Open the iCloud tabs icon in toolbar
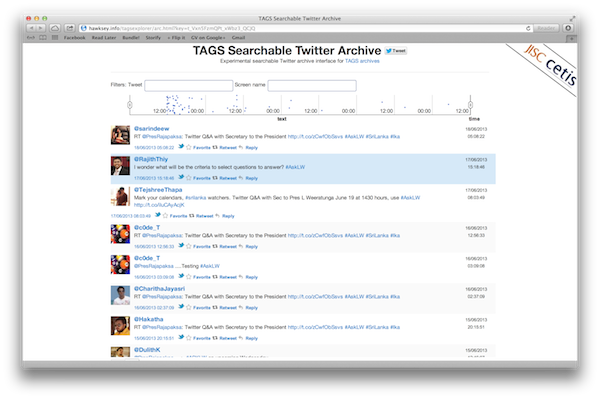 [55, 28]
